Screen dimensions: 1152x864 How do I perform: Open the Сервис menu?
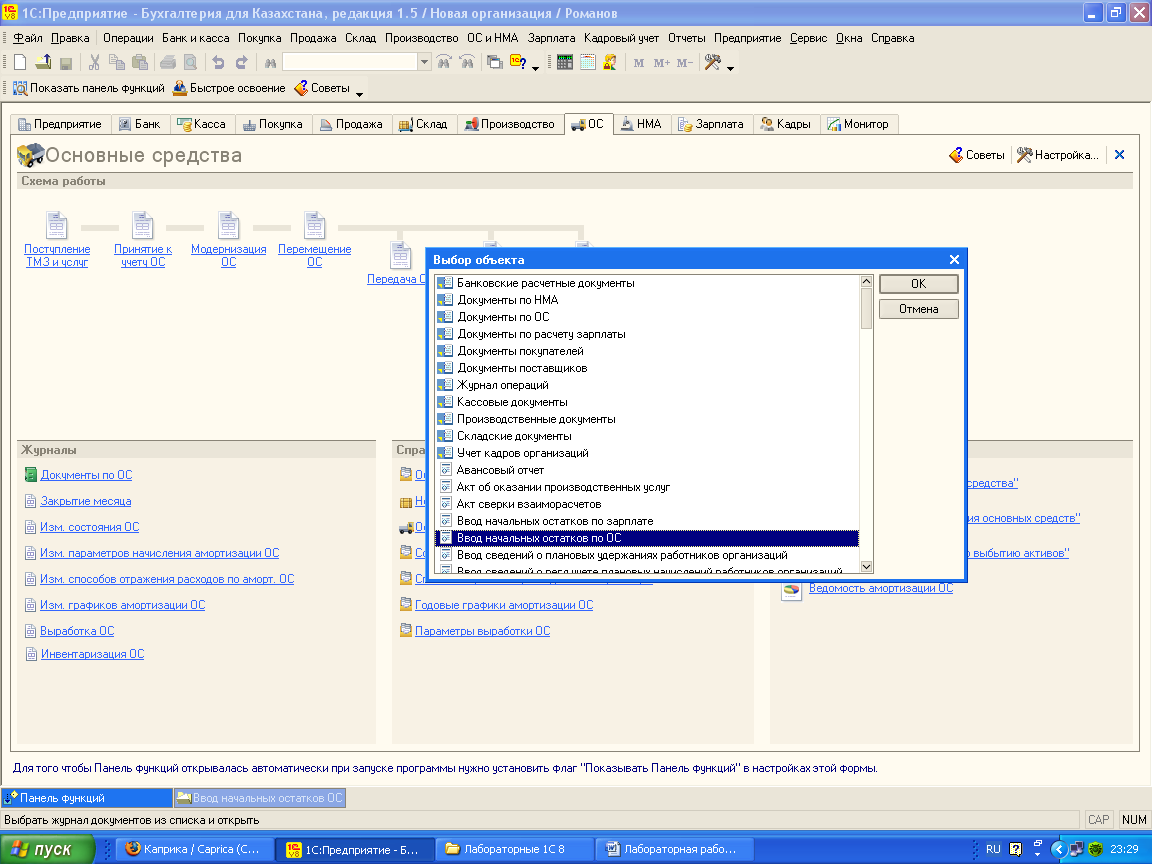tap(808, 38)
